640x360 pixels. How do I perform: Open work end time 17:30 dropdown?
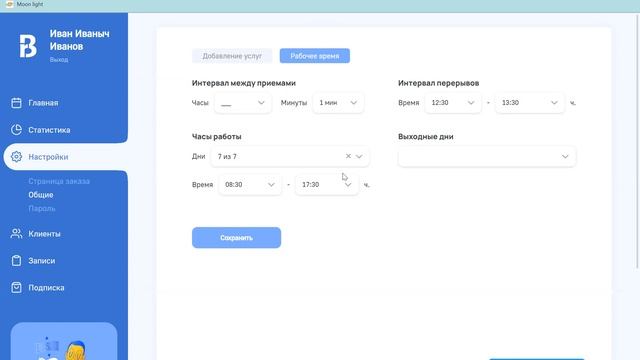point(327,184)
